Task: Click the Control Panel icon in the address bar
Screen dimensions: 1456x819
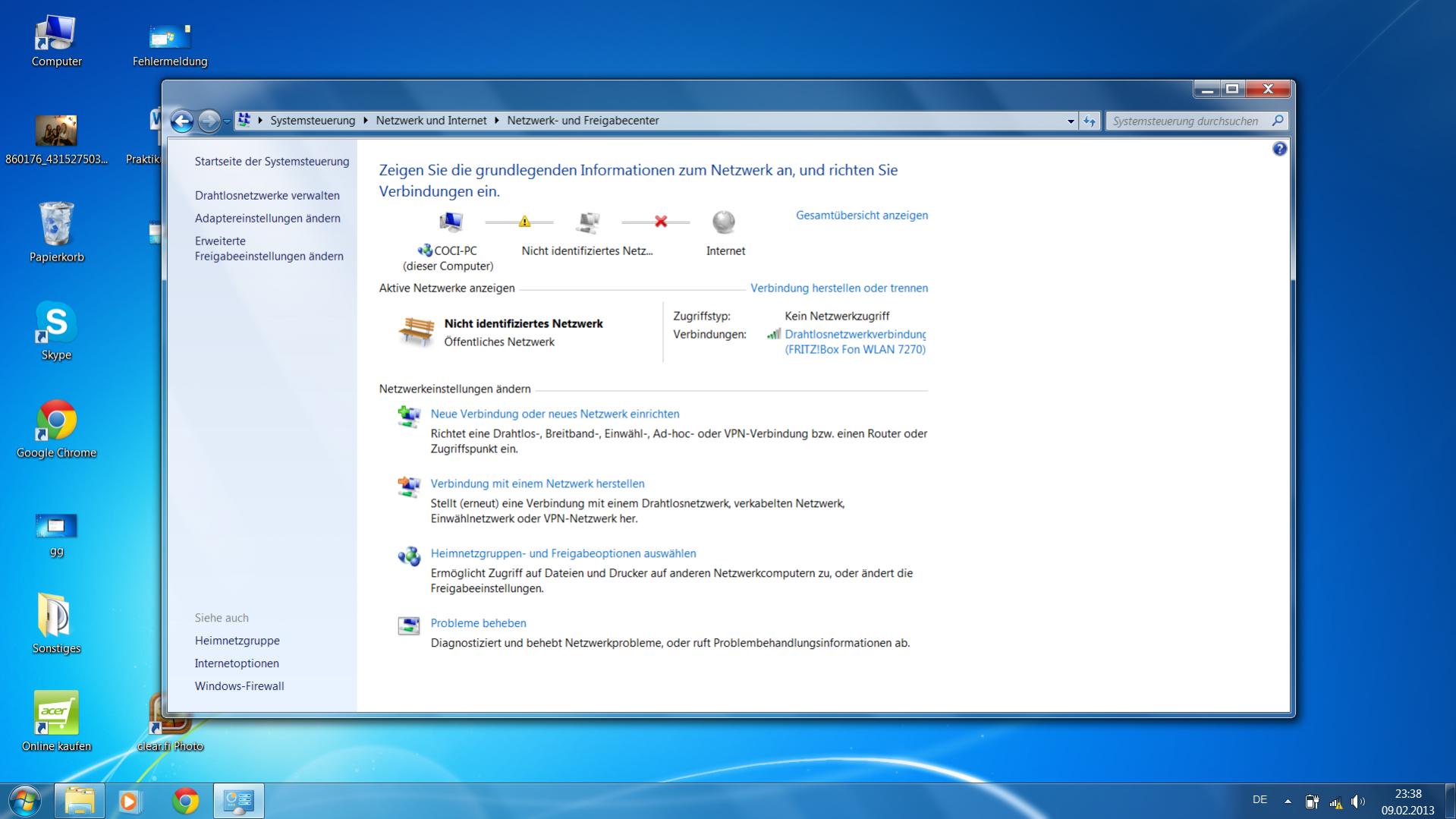Action: [x=244, y=120]
